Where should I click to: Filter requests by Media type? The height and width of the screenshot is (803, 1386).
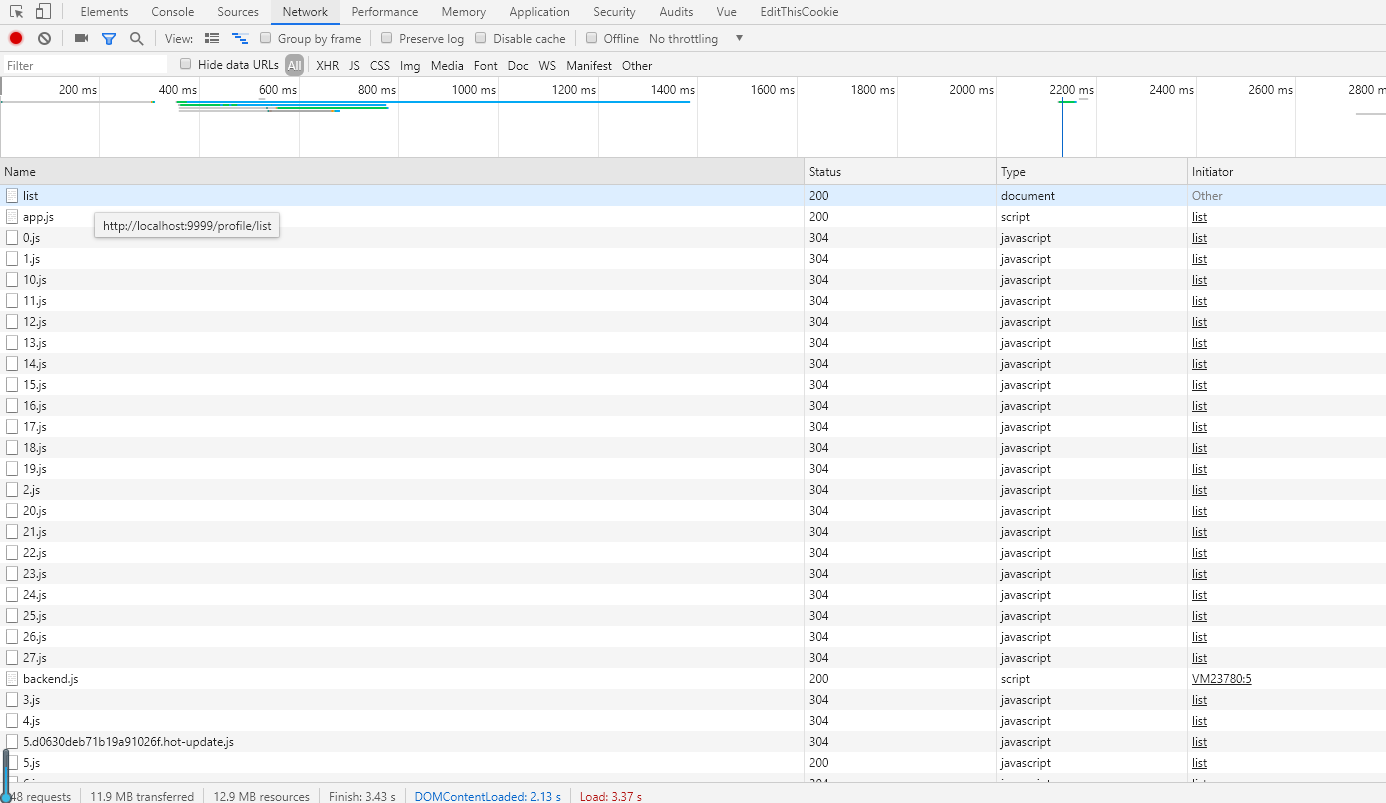coord(447,65)
